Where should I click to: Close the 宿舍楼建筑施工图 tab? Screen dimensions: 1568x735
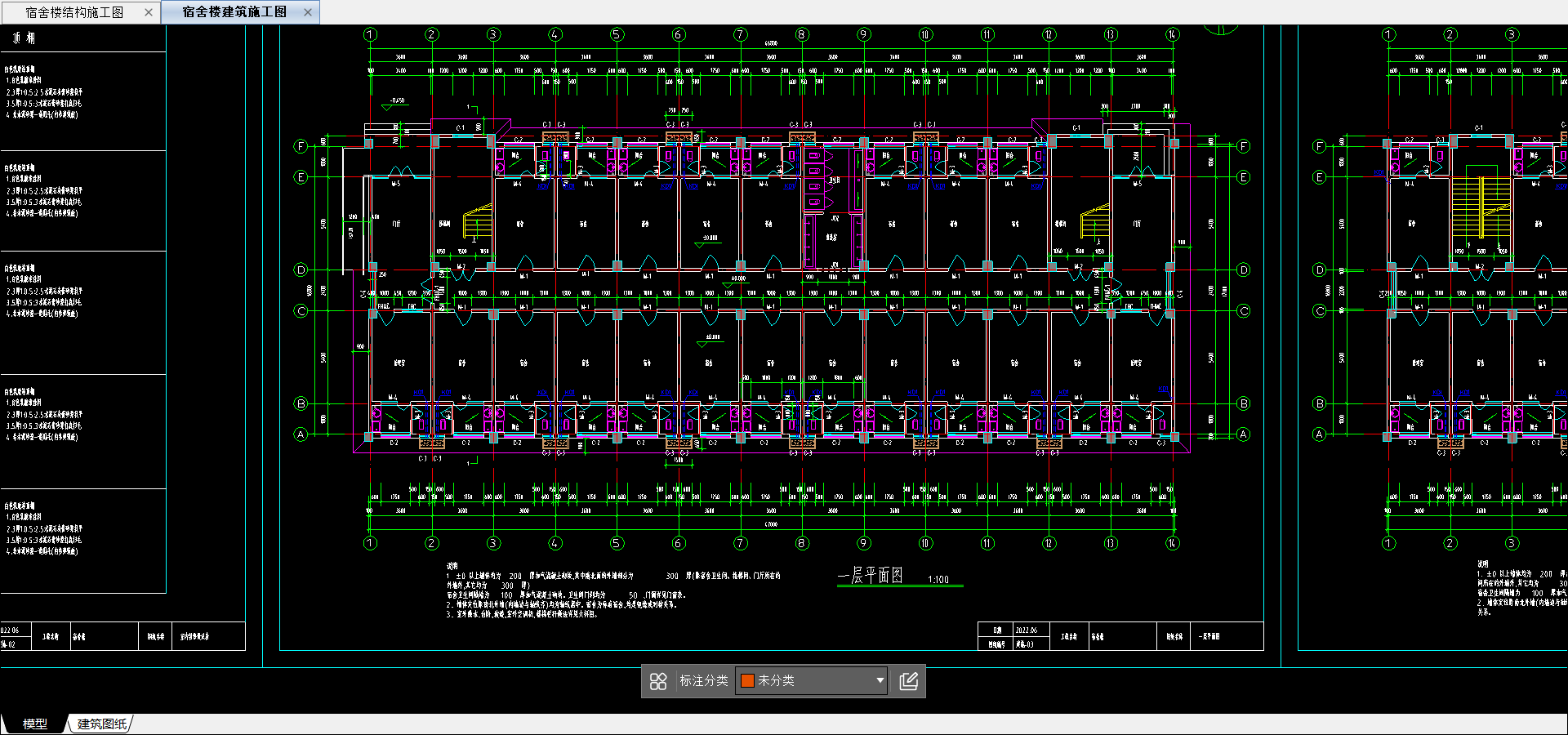click(308, 12)
